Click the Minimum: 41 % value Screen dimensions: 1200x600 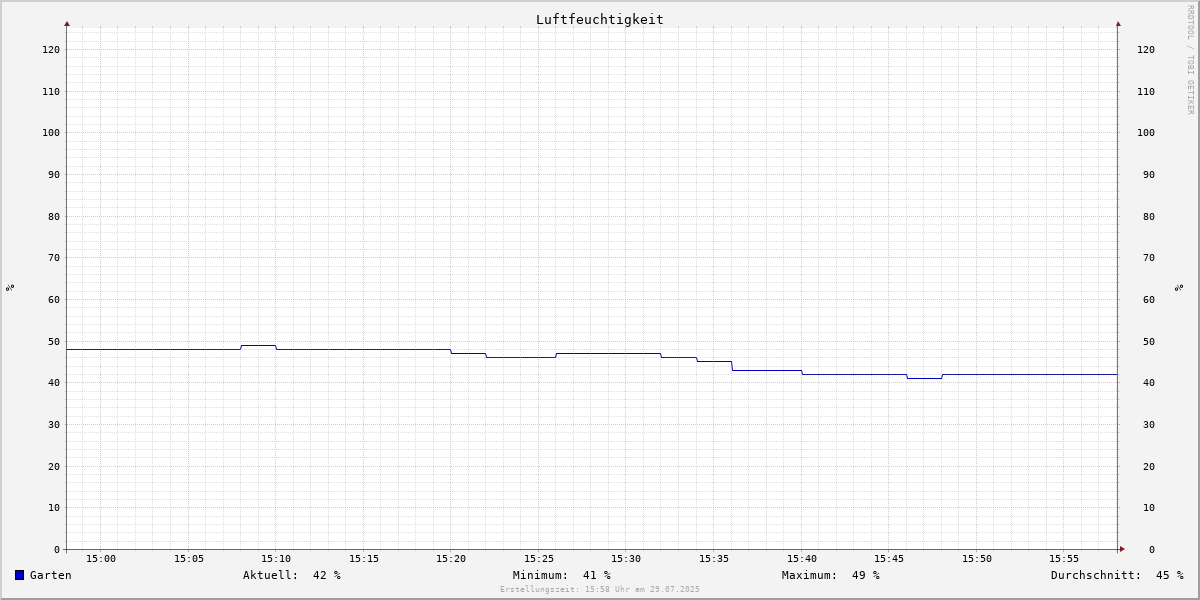562,575
